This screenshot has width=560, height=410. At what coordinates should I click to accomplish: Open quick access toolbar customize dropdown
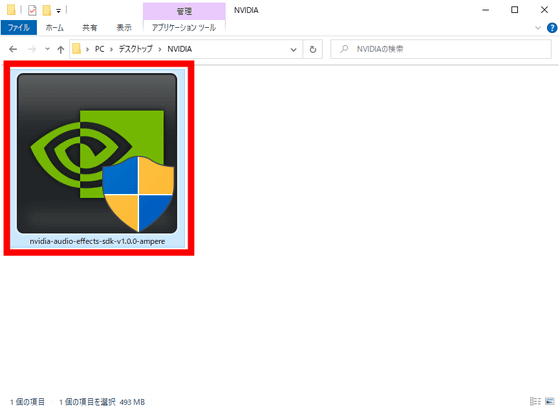(x=58, y=11)
